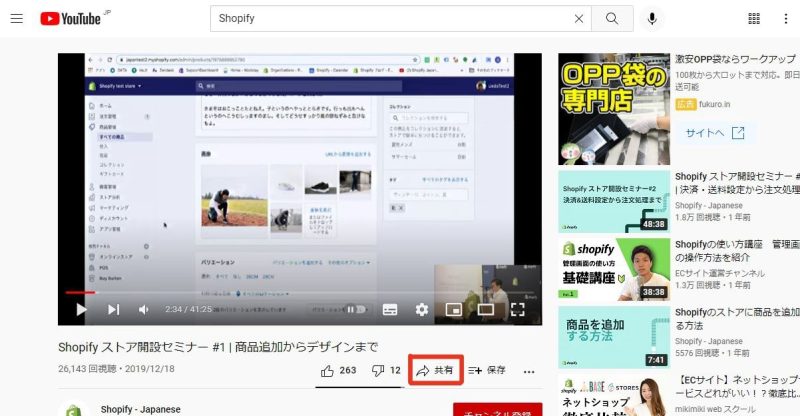
Task: Open the player settings gear
Action: coord(421,309)
